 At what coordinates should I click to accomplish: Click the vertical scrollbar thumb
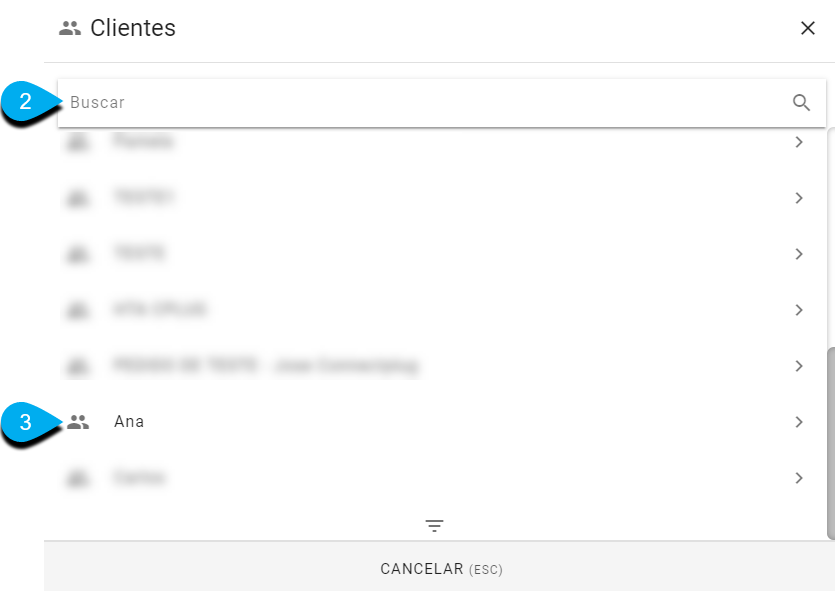(x=831, y=443)
